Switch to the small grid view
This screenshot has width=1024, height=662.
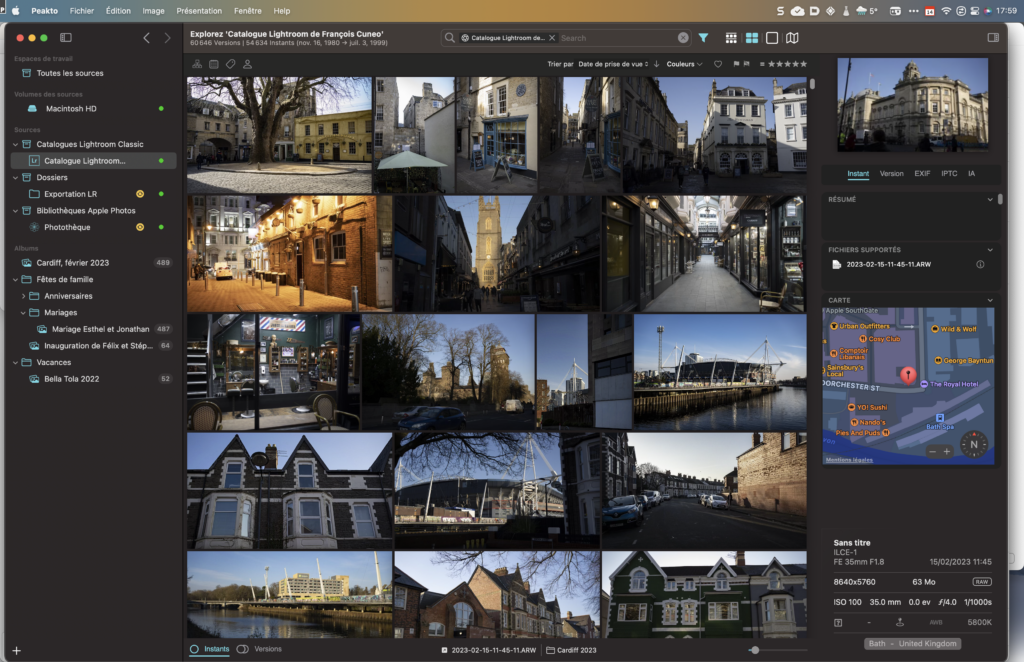731,38
